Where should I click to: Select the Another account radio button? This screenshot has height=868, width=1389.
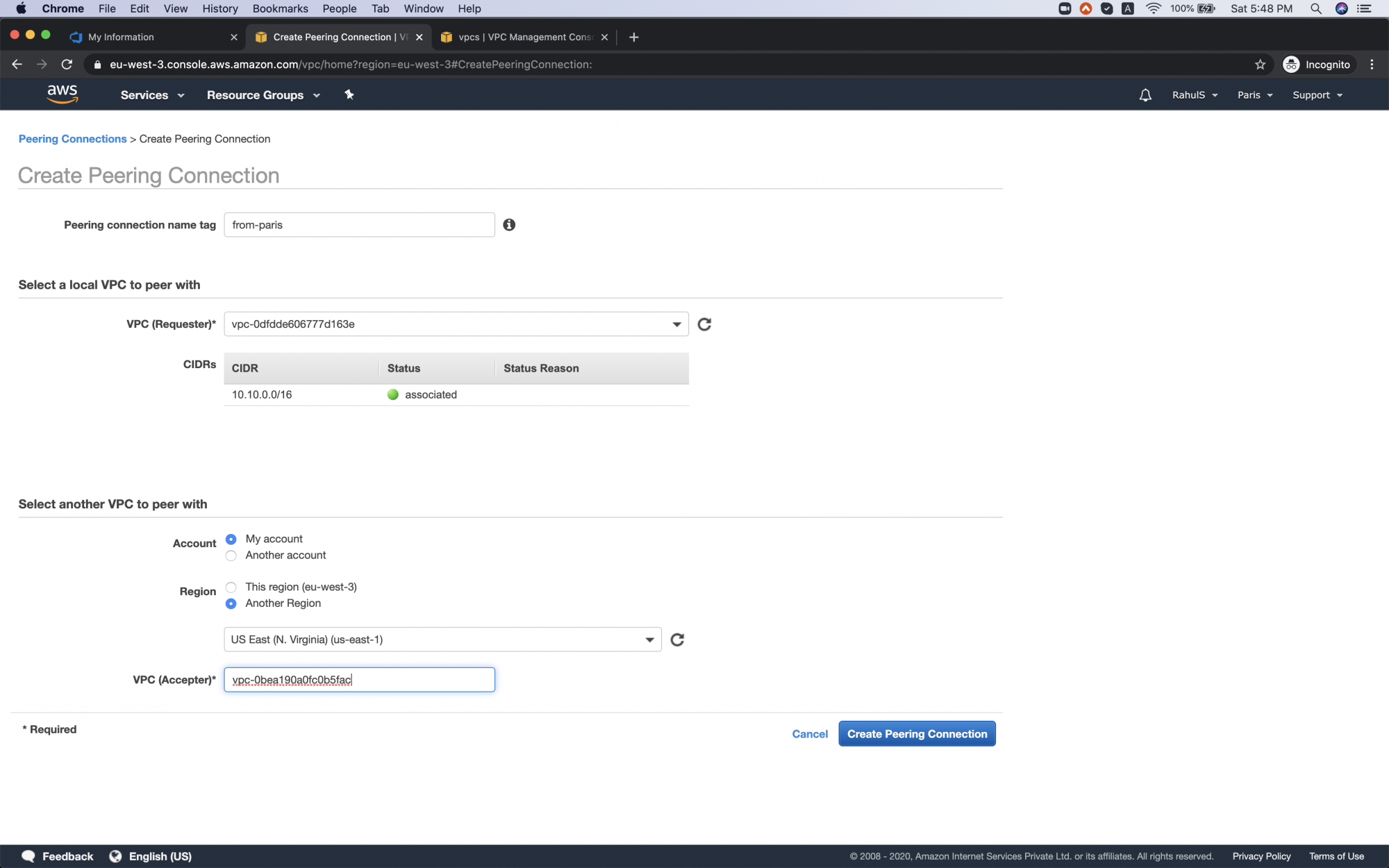coord(231,556)
